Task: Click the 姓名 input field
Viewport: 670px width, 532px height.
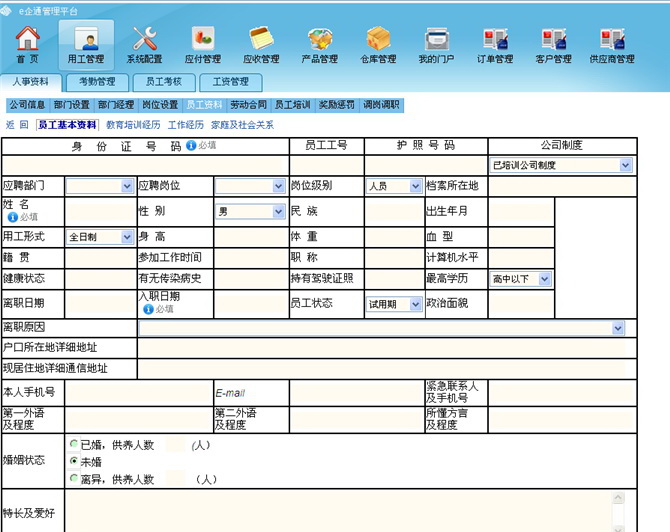Action: tap(101, 212)
